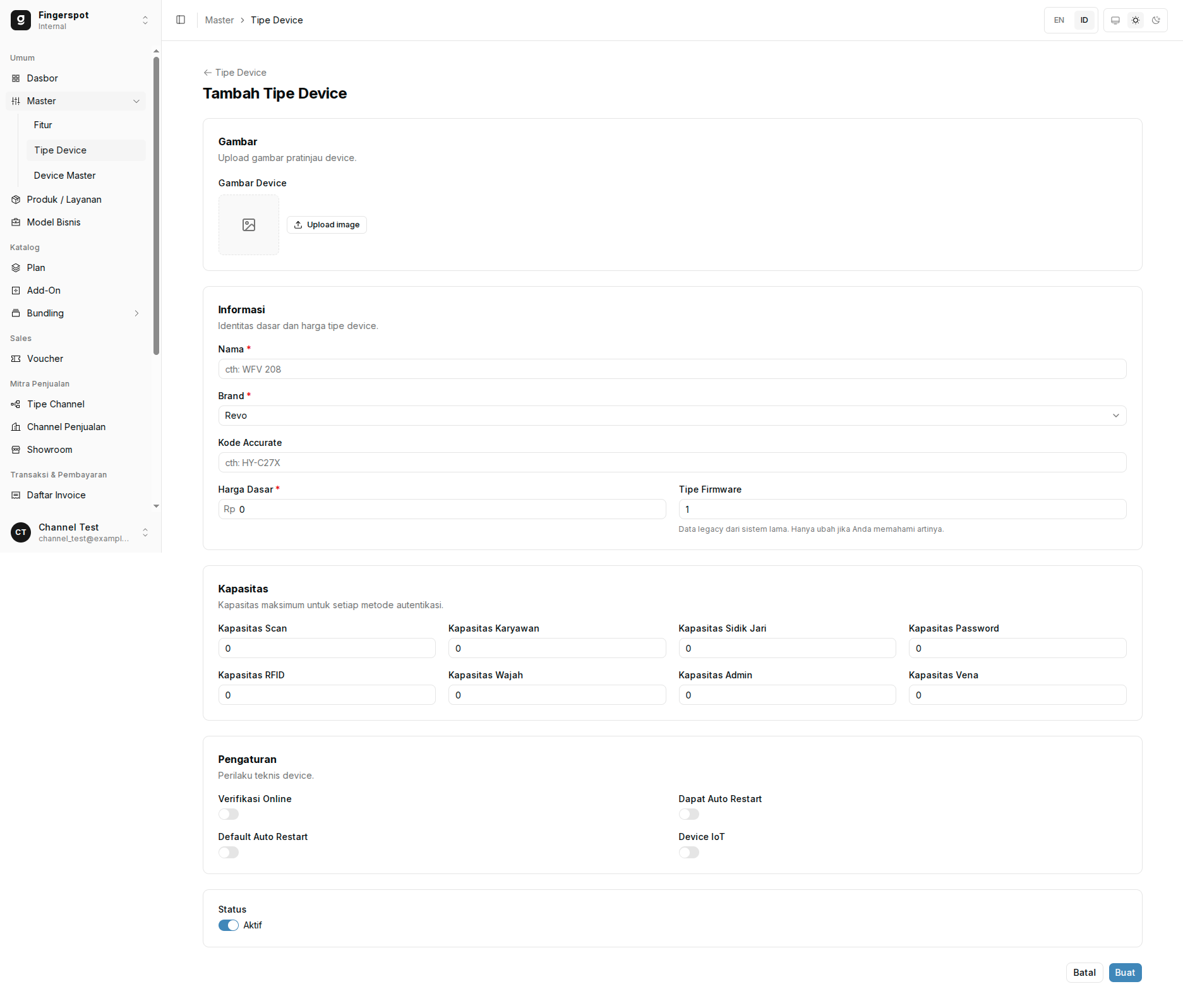Switch language to EN
The image size is (1183, 1008).
point(1059,20)
